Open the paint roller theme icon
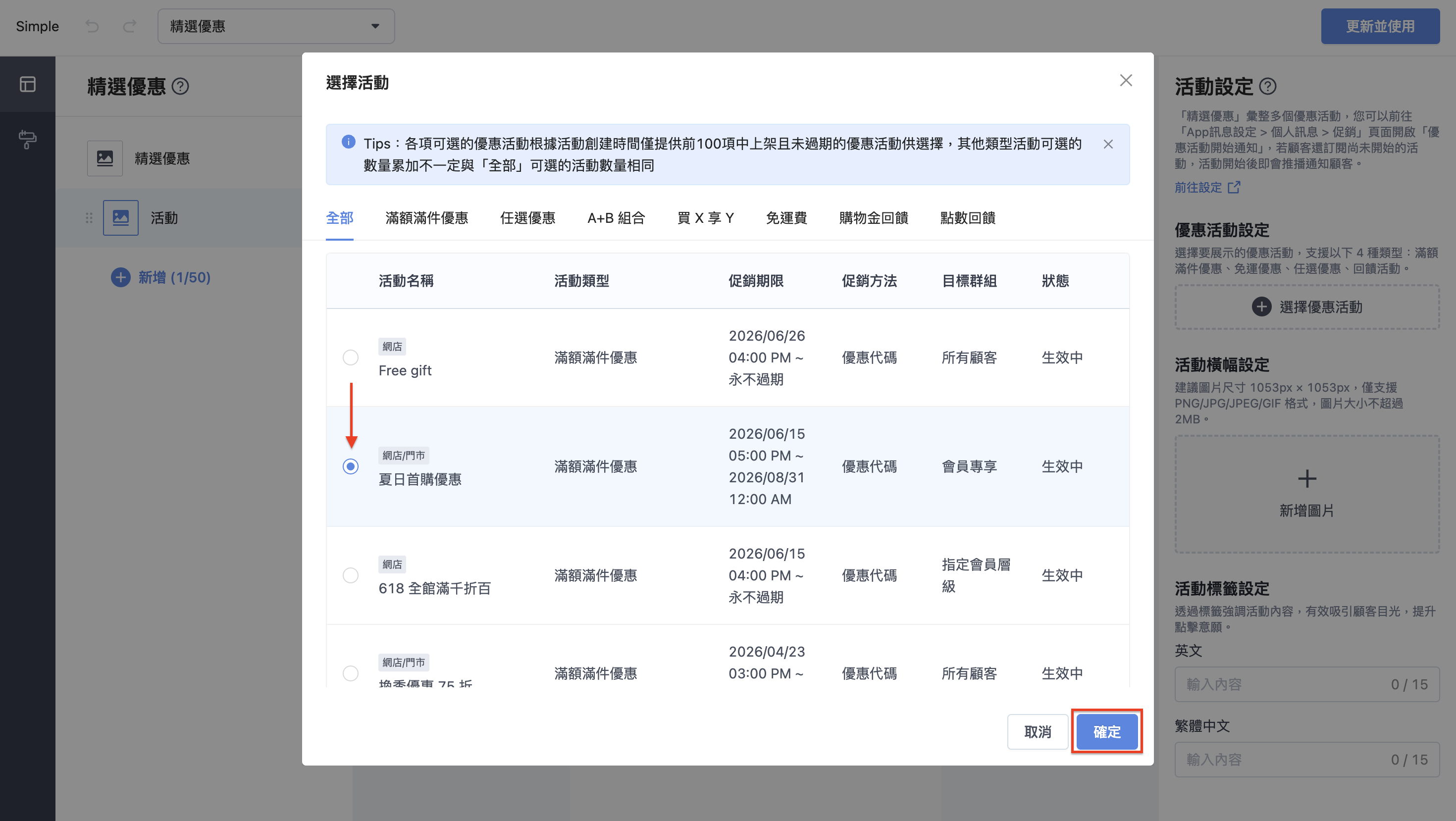The image size is (1456, 821). click(x=27, y=139)
